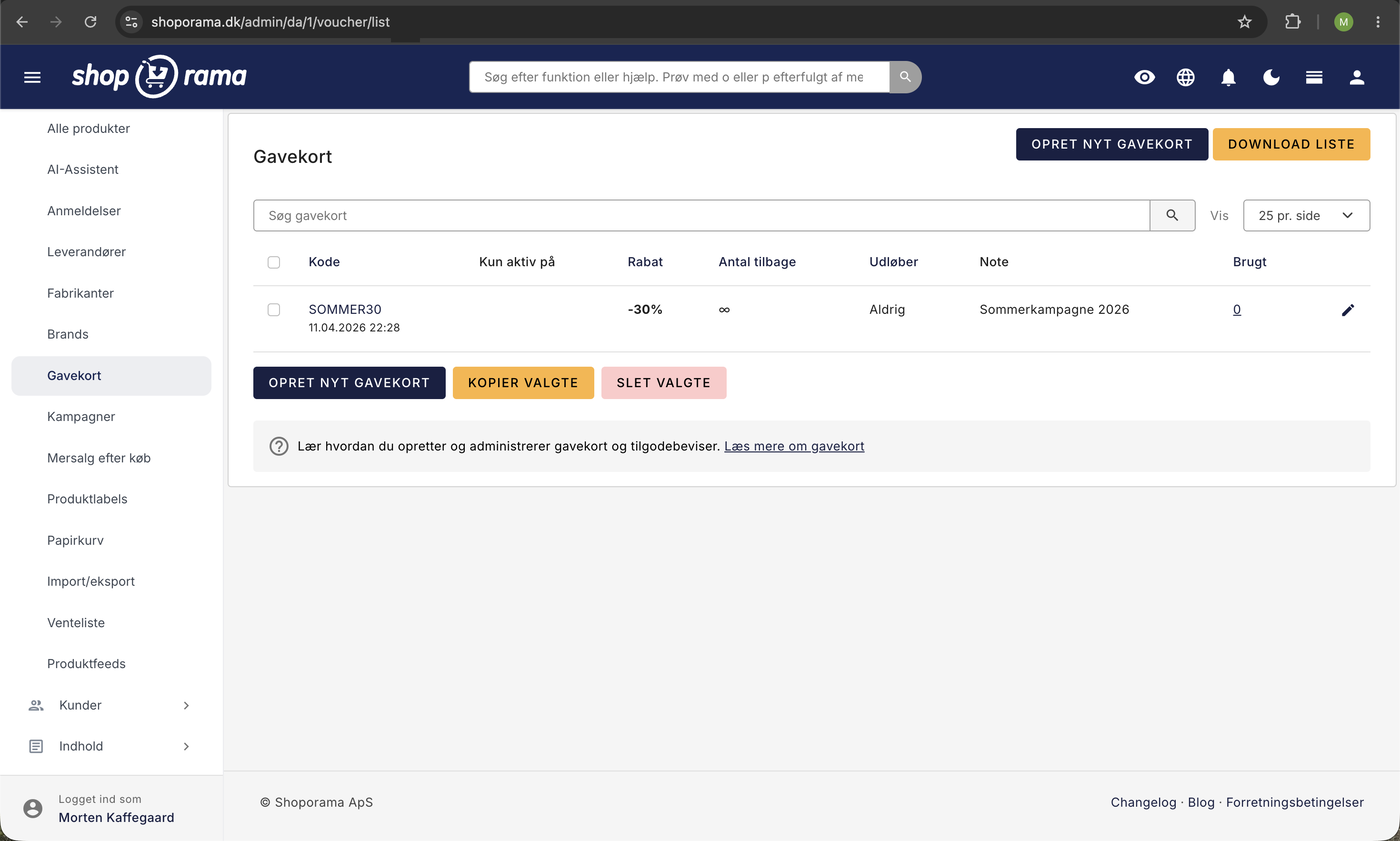Tick the select-all checkbox in table header
Image resolution: width=1400 pixels, height=841 pixels.
274,262
